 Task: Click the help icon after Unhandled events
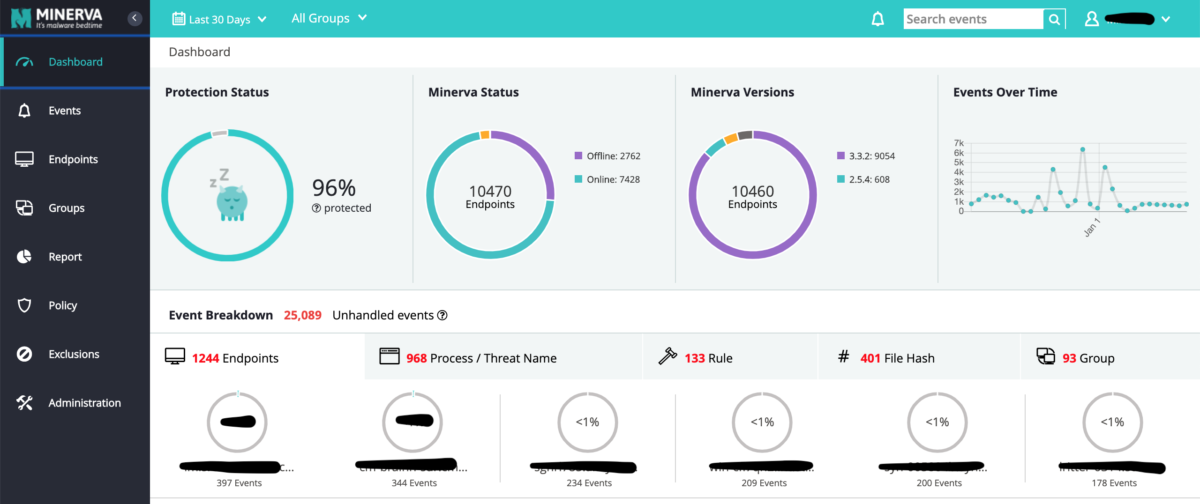coord(442,315)
